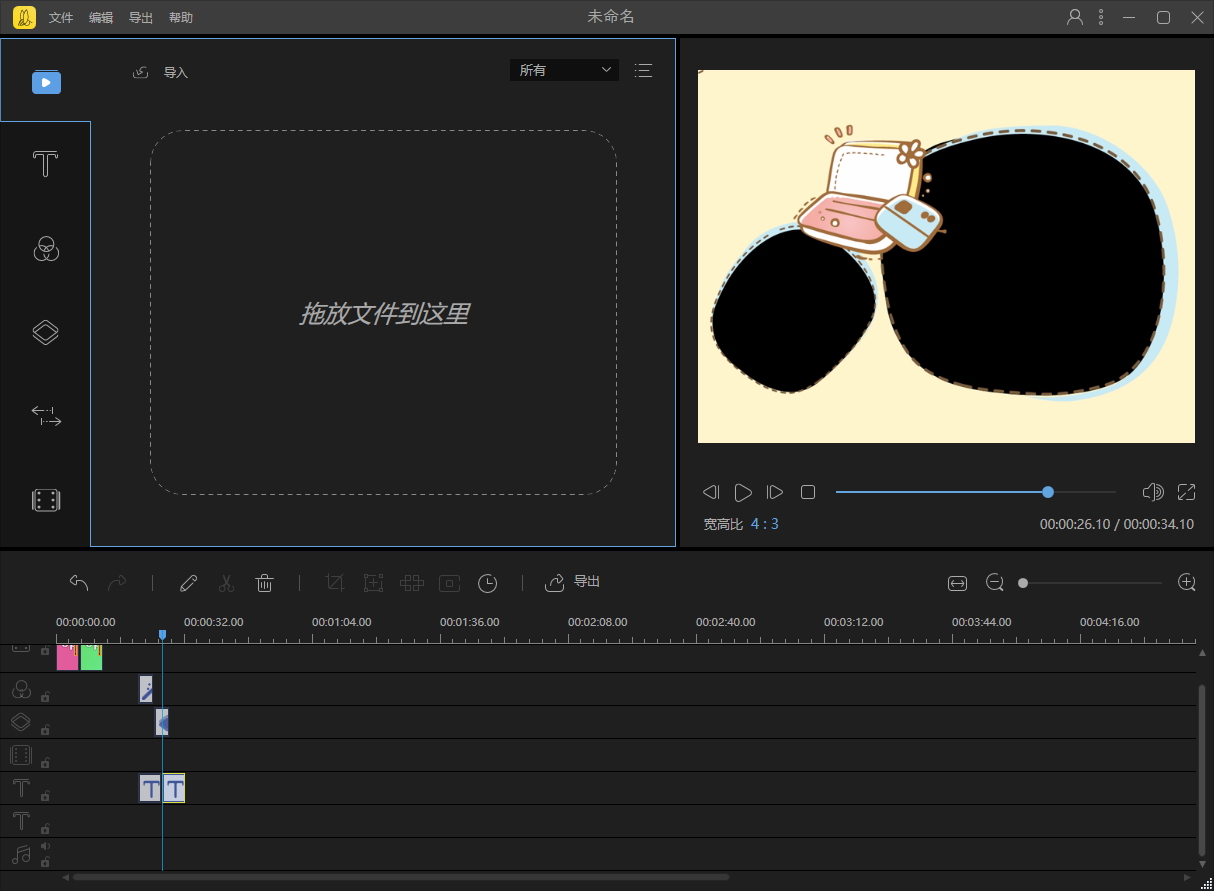Open the Elements film tab in sidebar
Screen dimensions: 1214x891
[x=46, y=500]
